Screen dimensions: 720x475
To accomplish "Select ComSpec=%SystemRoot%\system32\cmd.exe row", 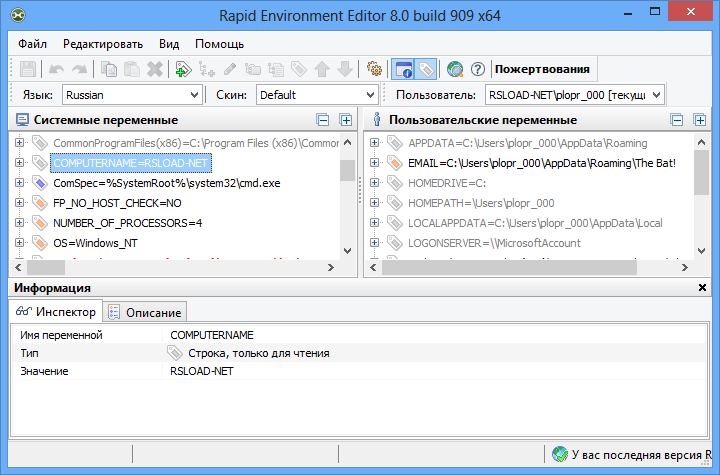I will [167, 183].
